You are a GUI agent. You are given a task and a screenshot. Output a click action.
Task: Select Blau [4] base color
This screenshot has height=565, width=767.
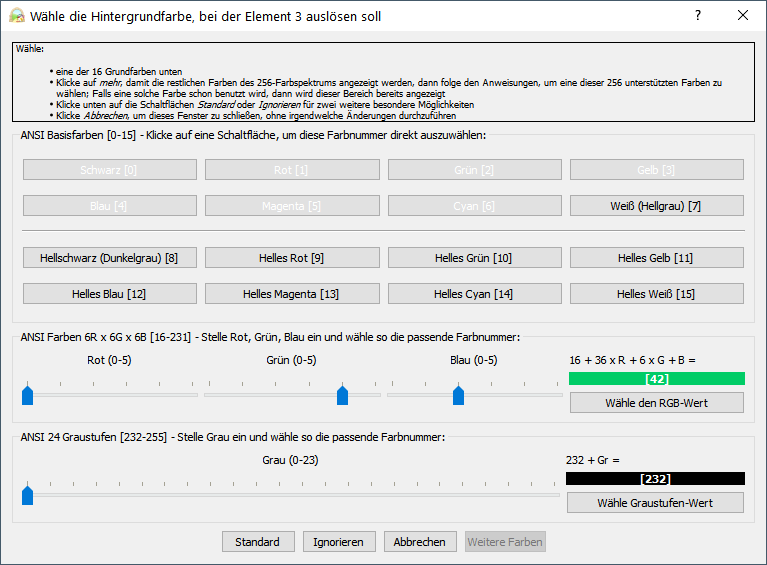pos(110,206)
